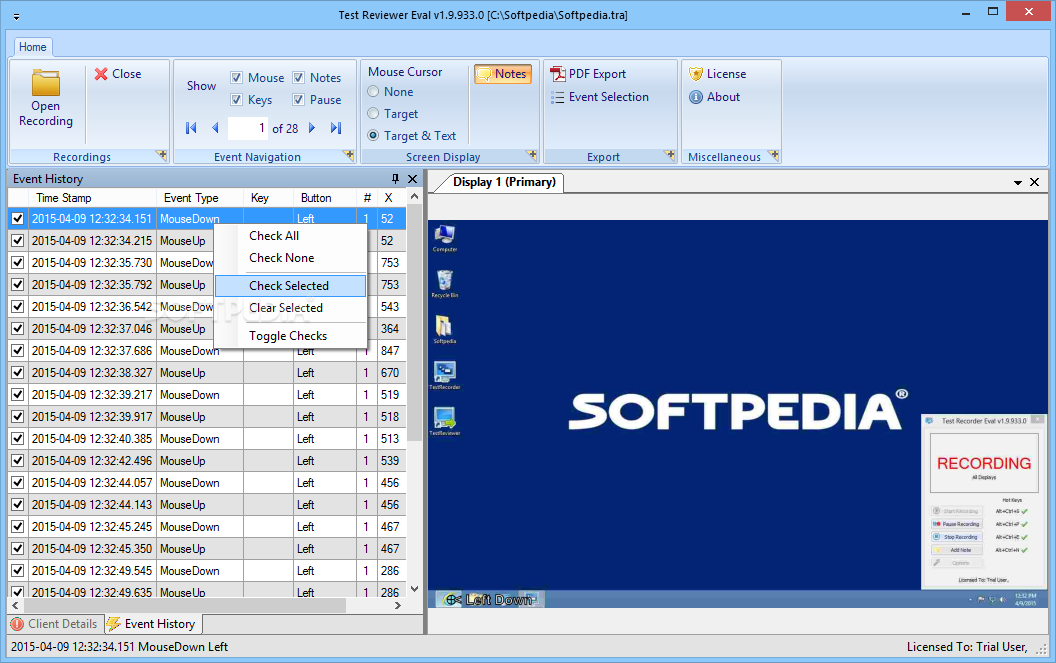Expand the Event Navigation group launcher
1056x663 pixels.
point(349,156)
